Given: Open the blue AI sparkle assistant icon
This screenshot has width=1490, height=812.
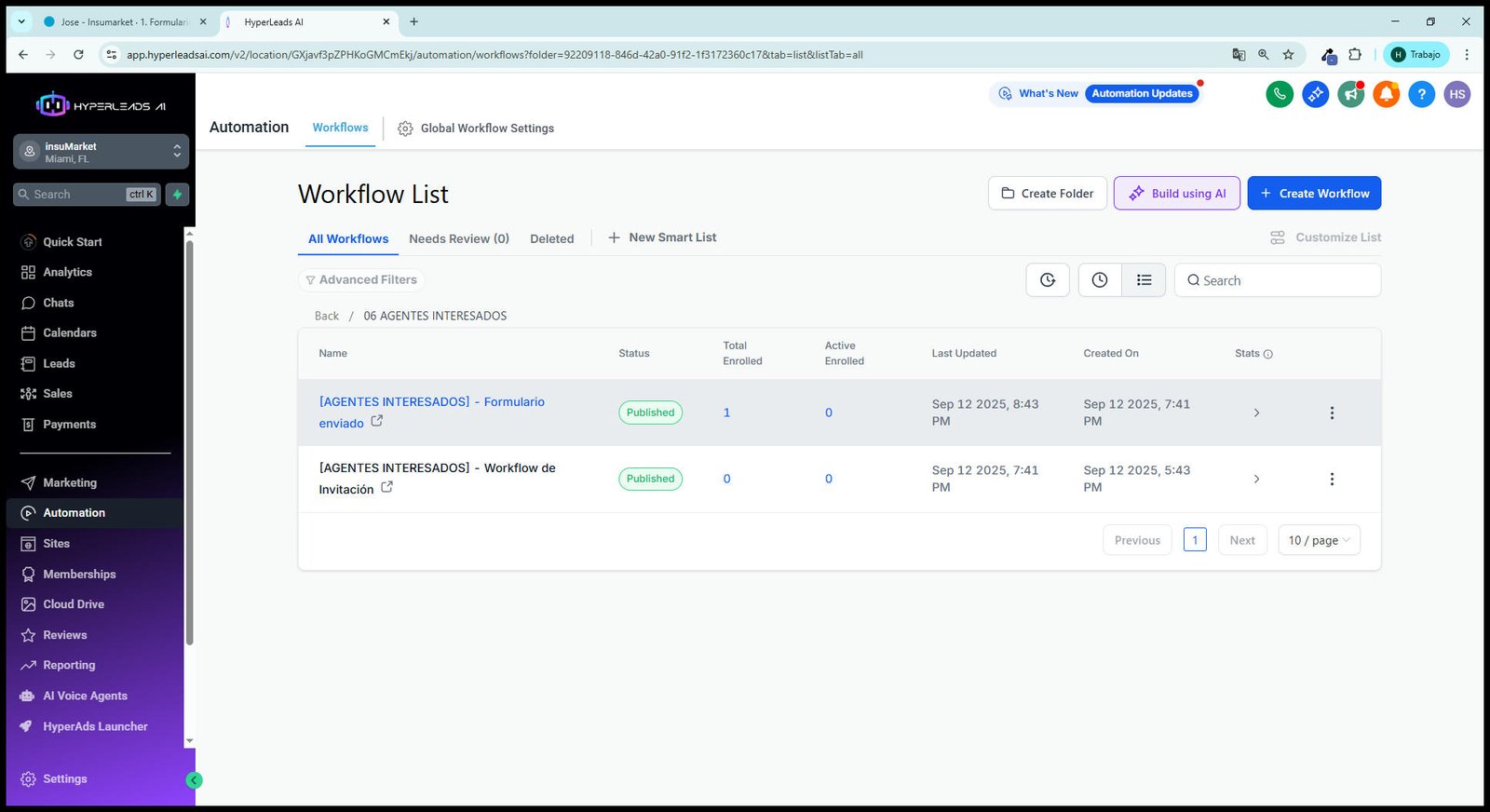Looking at the screenshot, I should point(1315,94).
